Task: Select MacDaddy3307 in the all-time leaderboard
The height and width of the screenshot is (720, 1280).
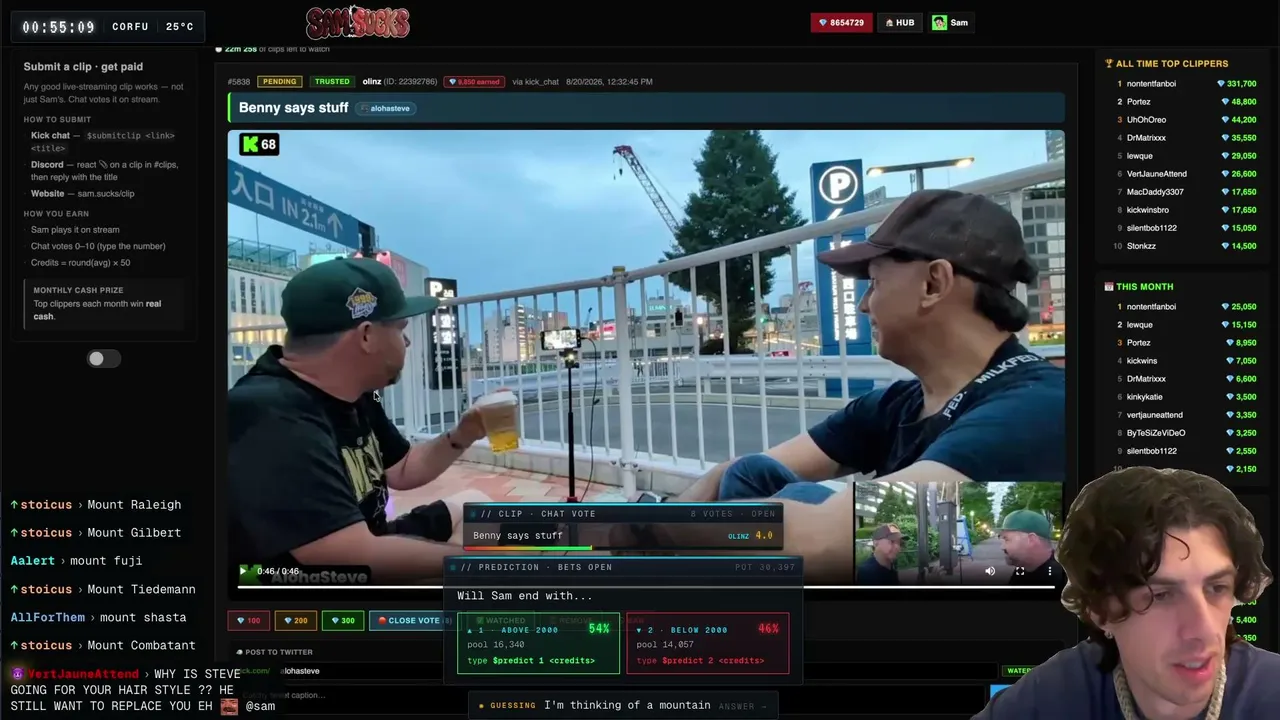Action: [1155, 192]
